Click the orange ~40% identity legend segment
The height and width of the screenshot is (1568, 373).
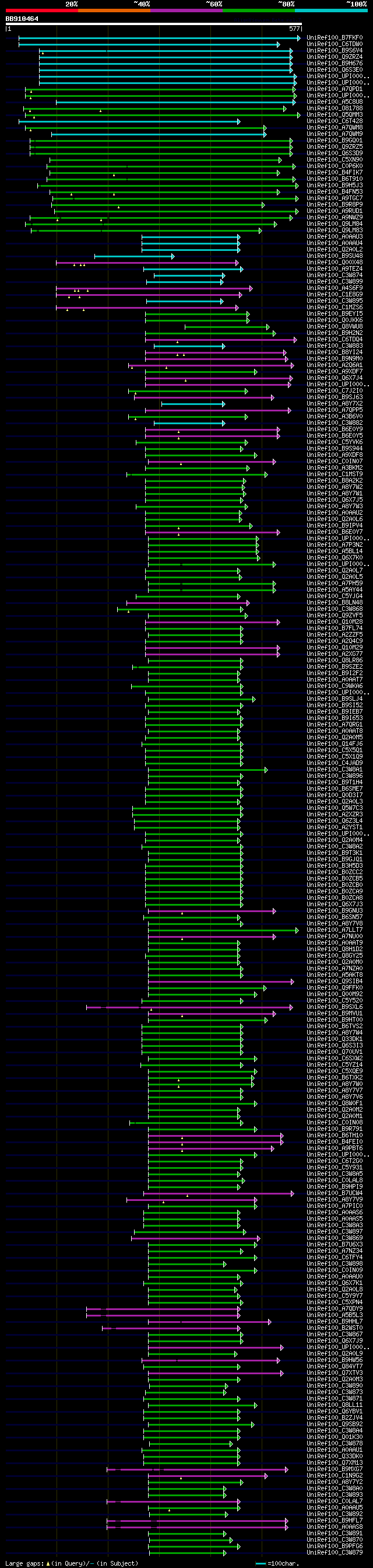tap(114, 11)
